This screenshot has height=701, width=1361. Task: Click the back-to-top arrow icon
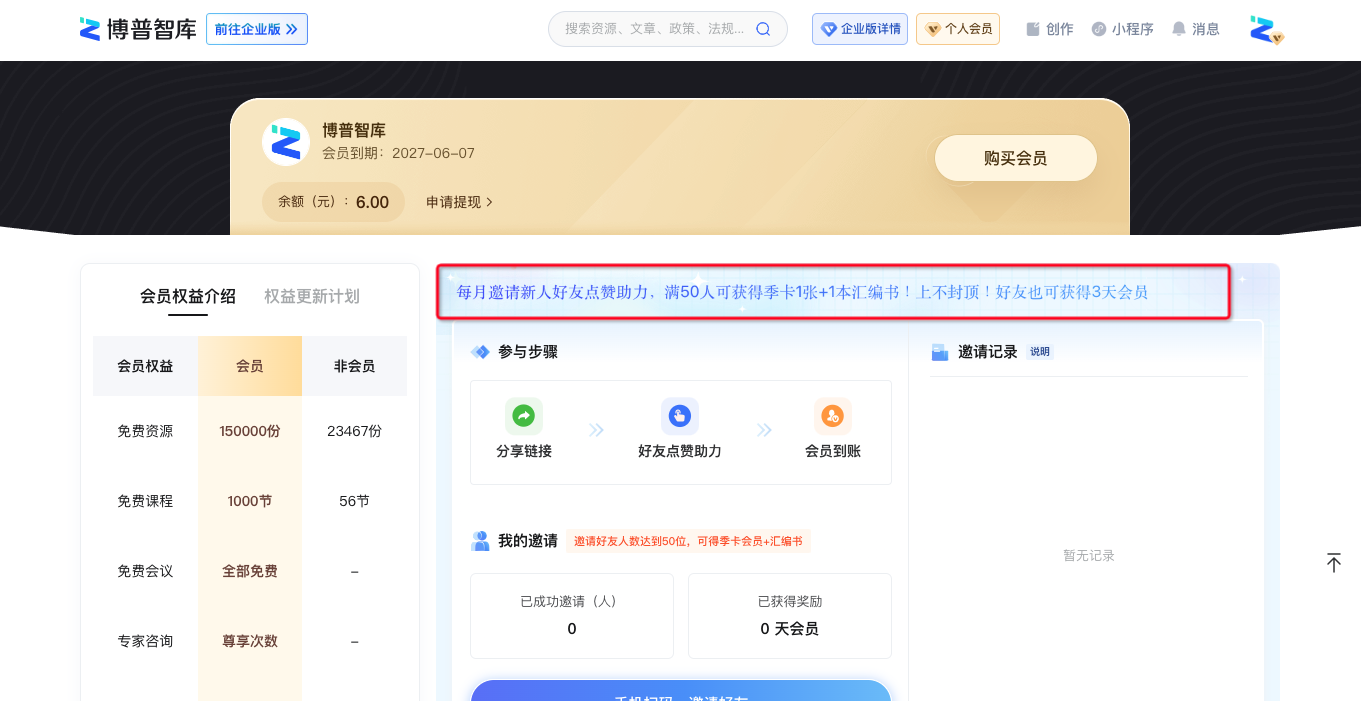click(1334, 562)
